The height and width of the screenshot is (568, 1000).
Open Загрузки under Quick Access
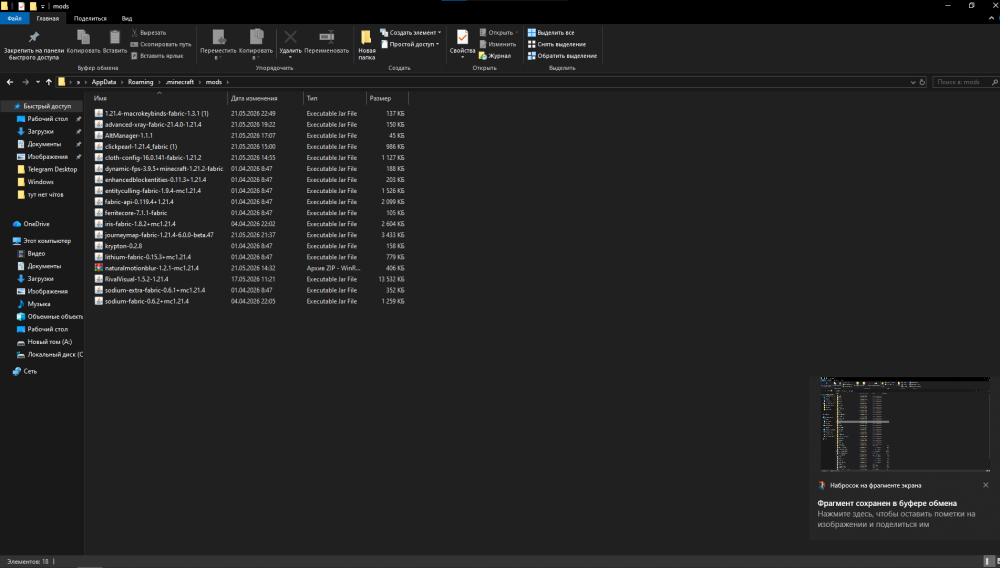click(x=40, y=131)
